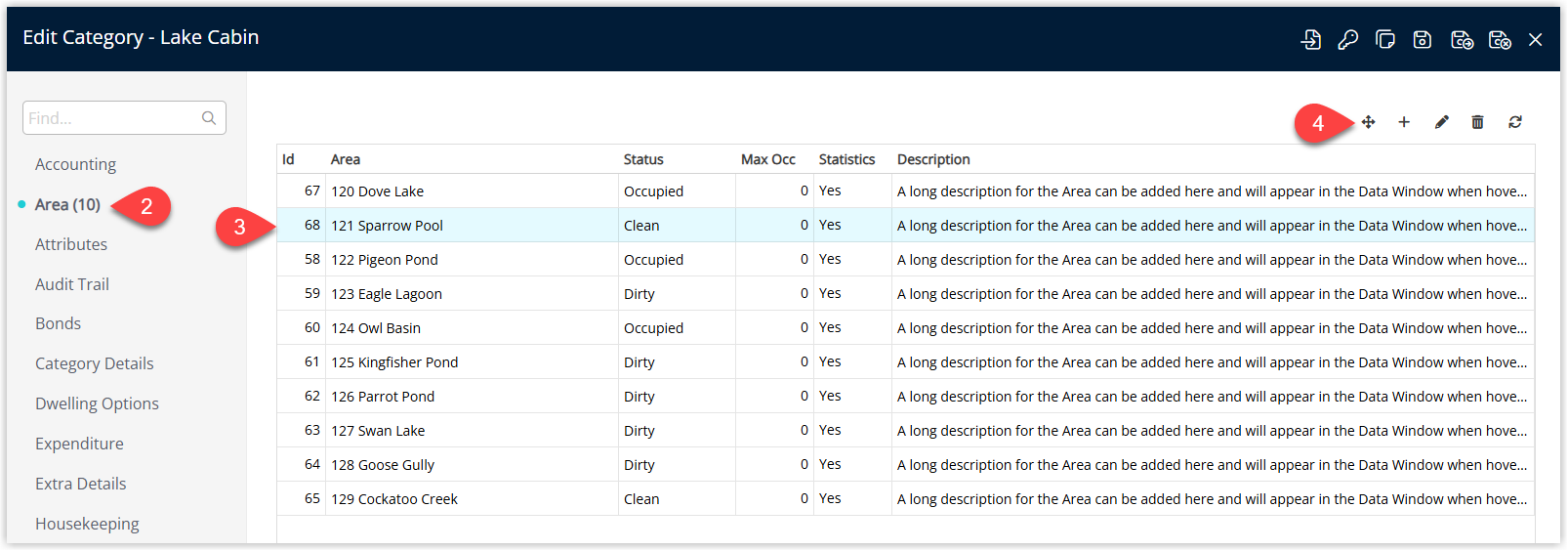Click Clean status of 121 Sparrow Pool
Viewport: 1568px width, 551px height.
pyautogui.click(x=641, y=226)
